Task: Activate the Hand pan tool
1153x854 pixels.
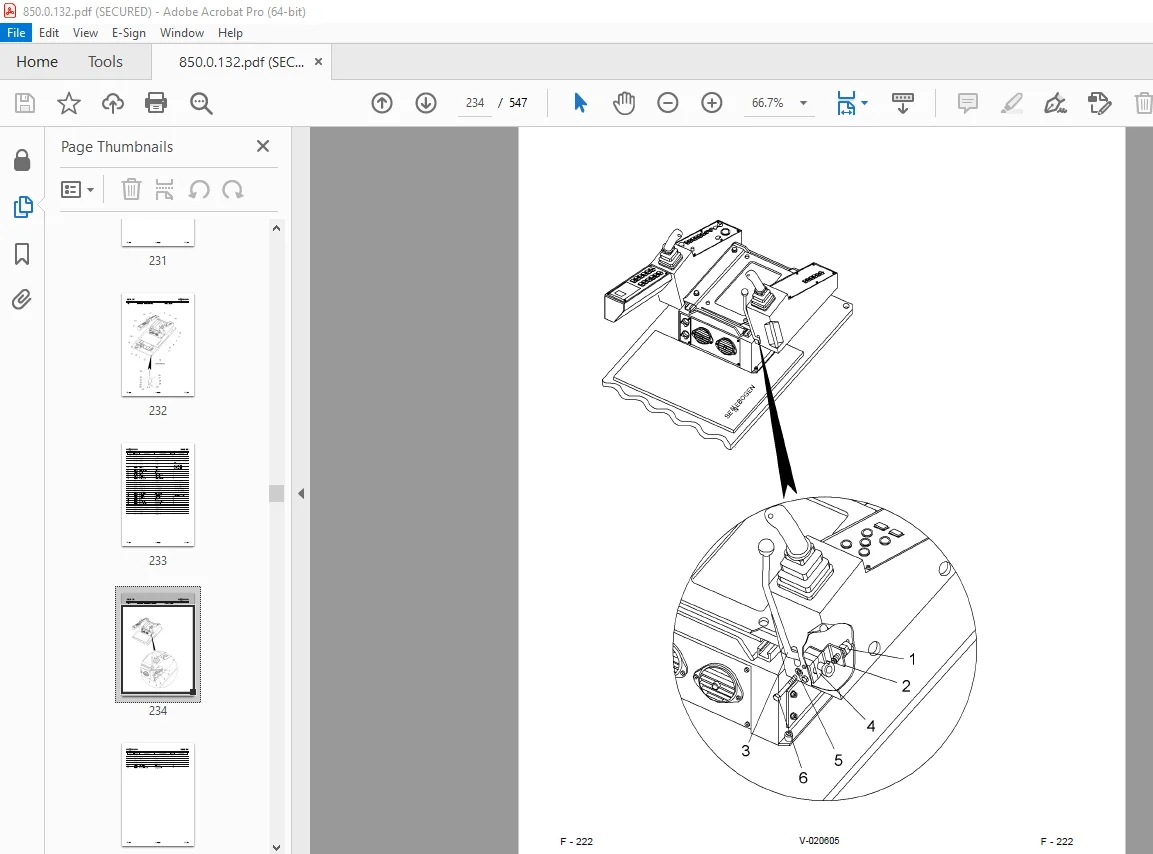Action: (624, 103)
